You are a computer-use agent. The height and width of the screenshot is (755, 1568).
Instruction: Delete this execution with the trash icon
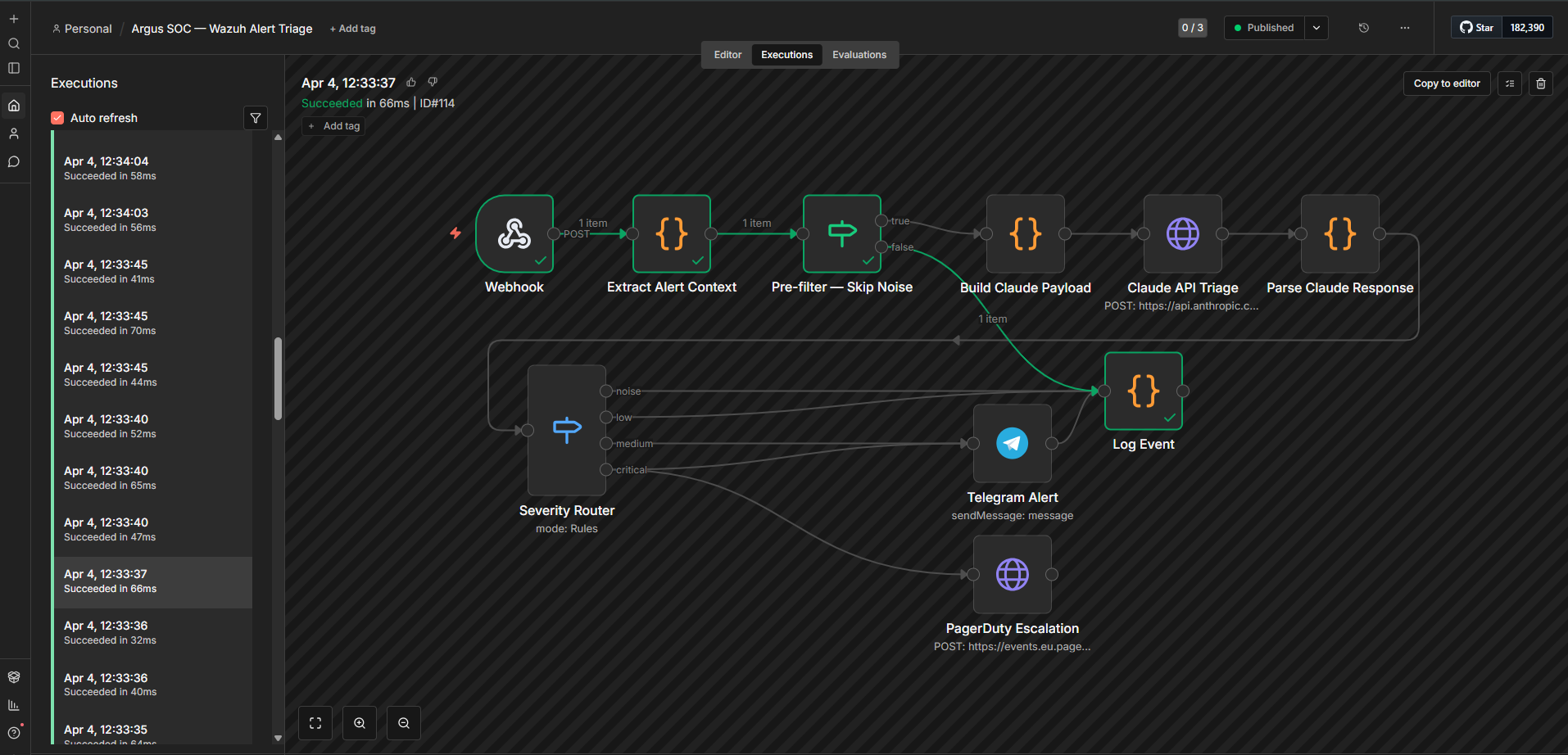[1541, 84]
